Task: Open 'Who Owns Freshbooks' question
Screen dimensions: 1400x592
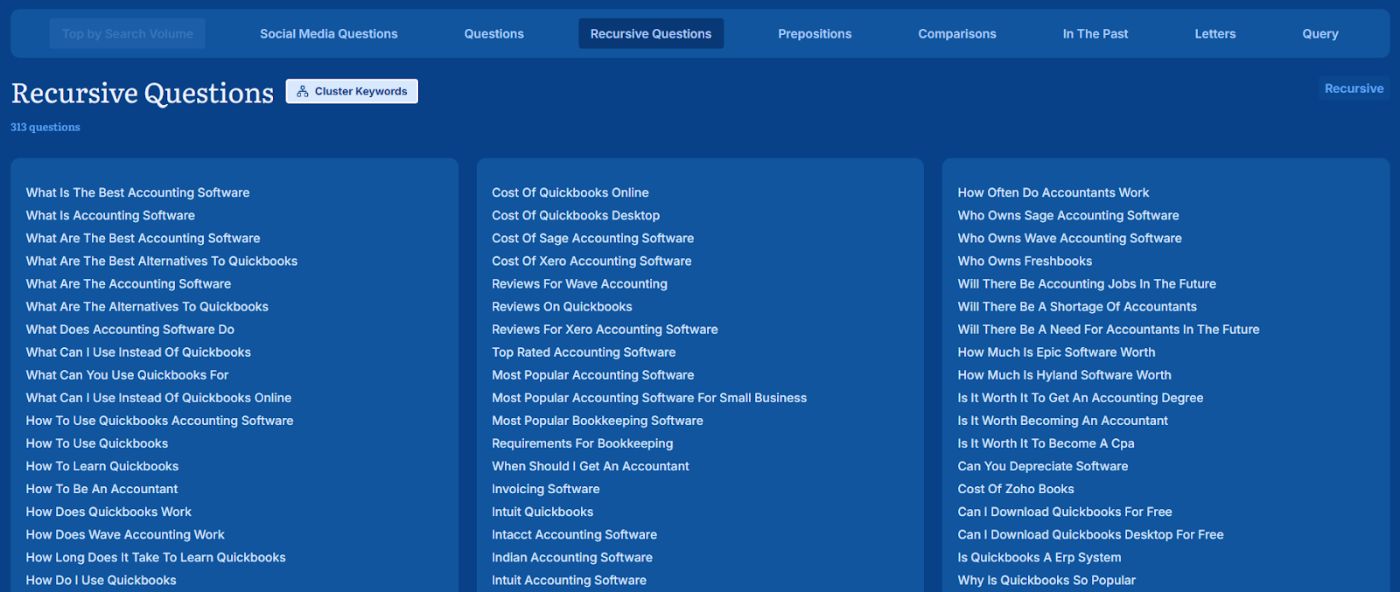Action: (1024, 261)
